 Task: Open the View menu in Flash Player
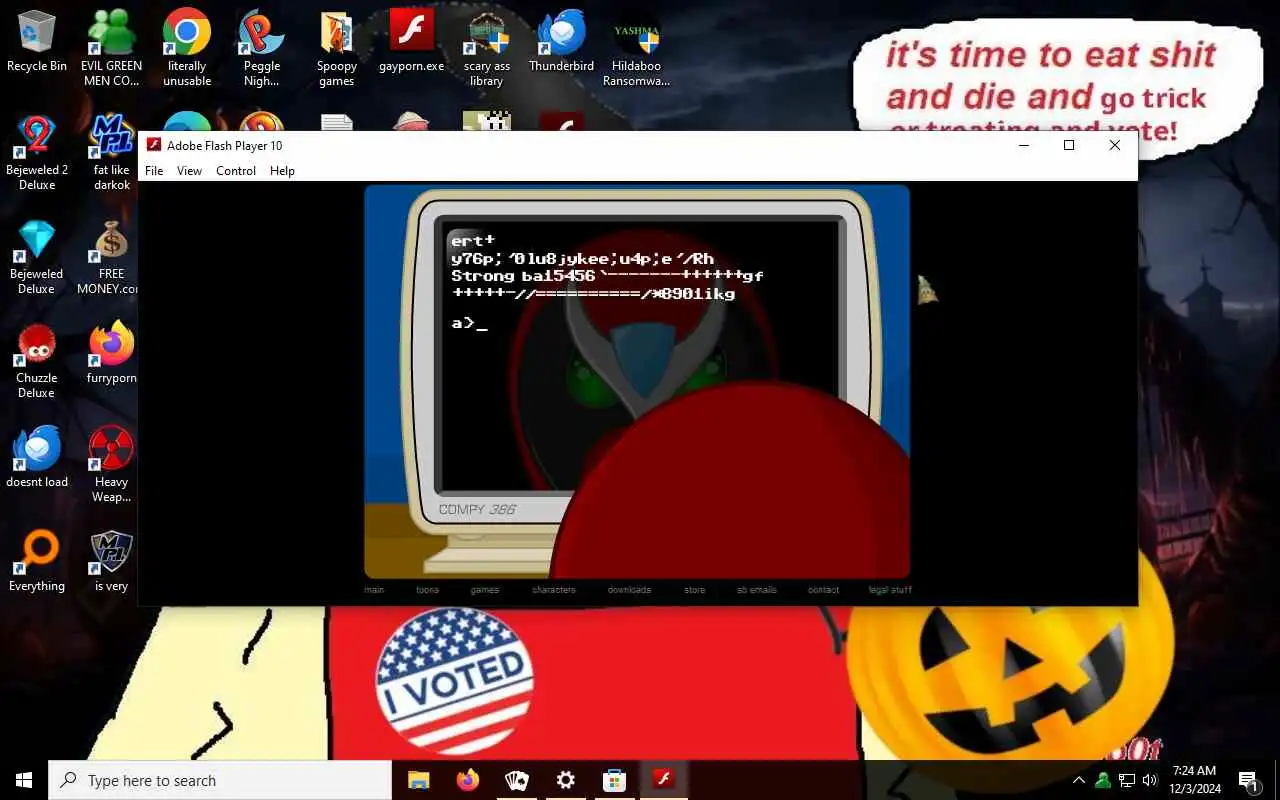[x=189, y=171]
